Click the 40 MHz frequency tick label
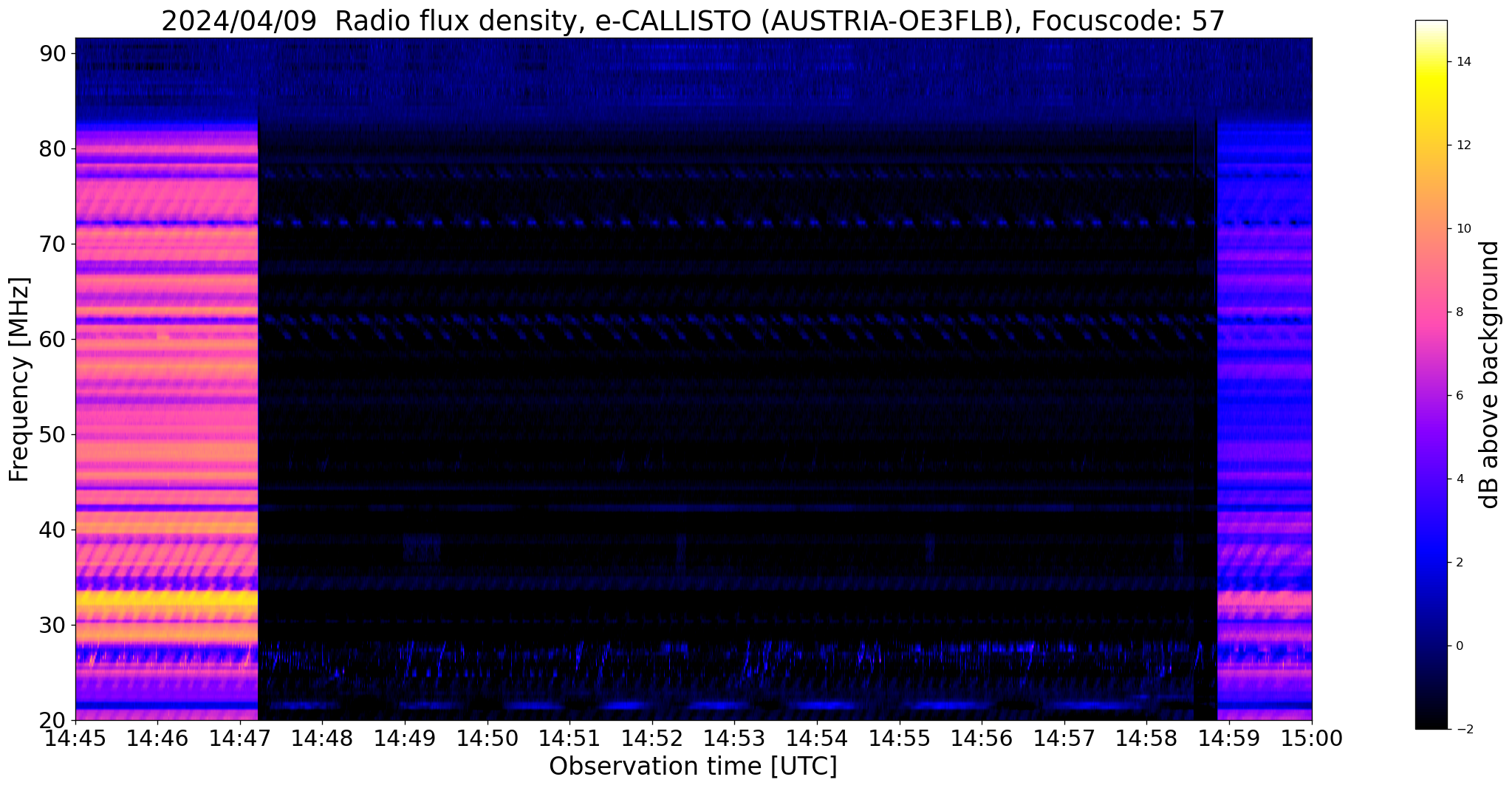Image resolution: width=1512 pixels, height=788 pixels. [52, 530]
